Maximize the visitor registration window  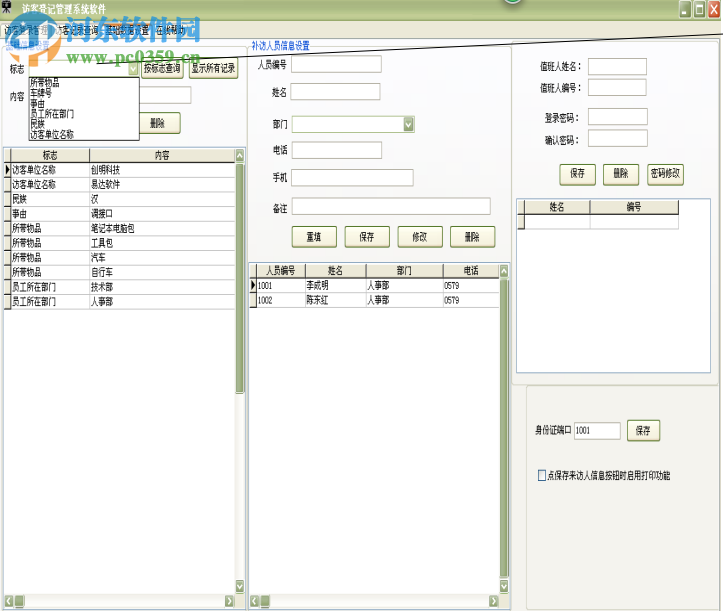(699, 9)
